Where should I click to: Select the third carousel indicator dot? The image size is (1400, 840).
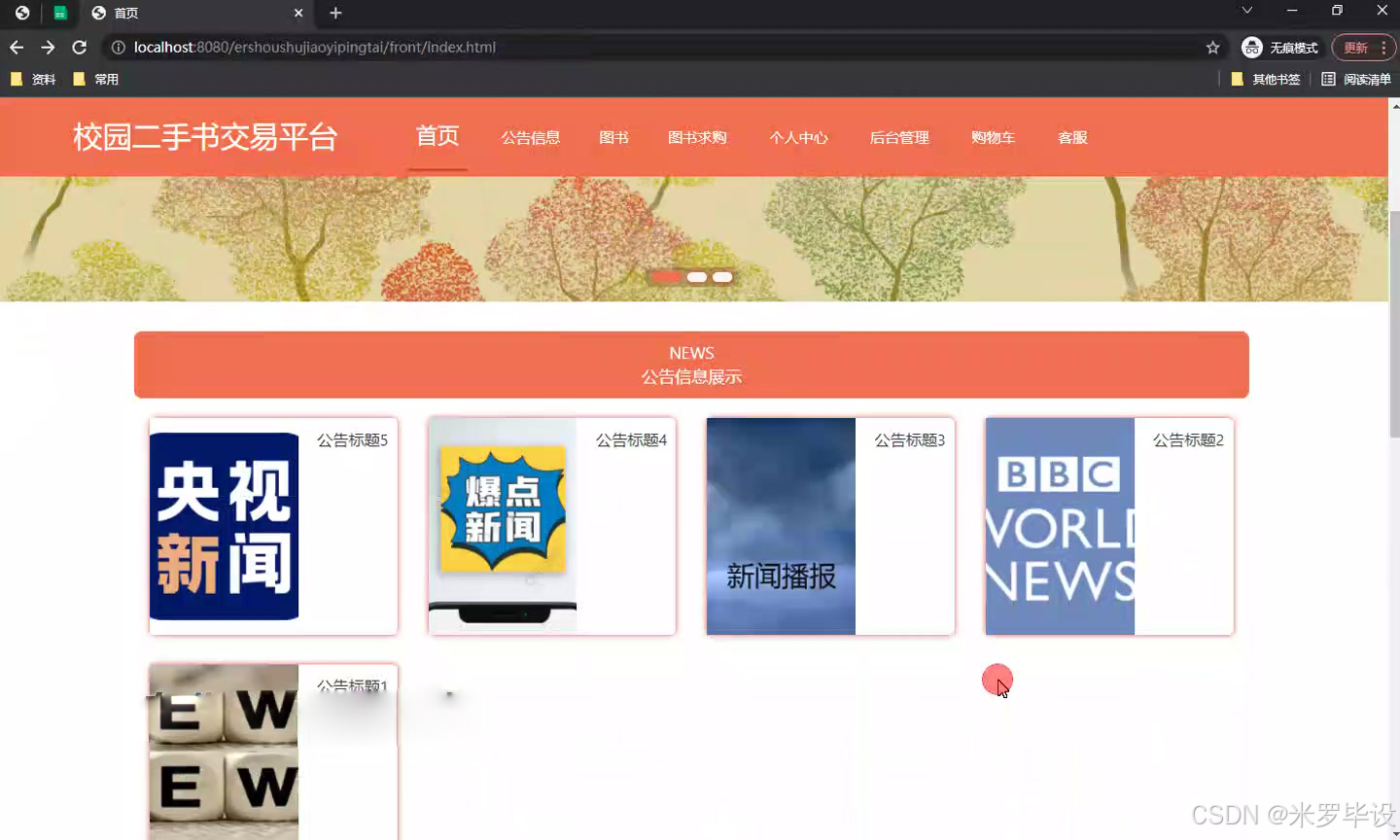(722, 277)
